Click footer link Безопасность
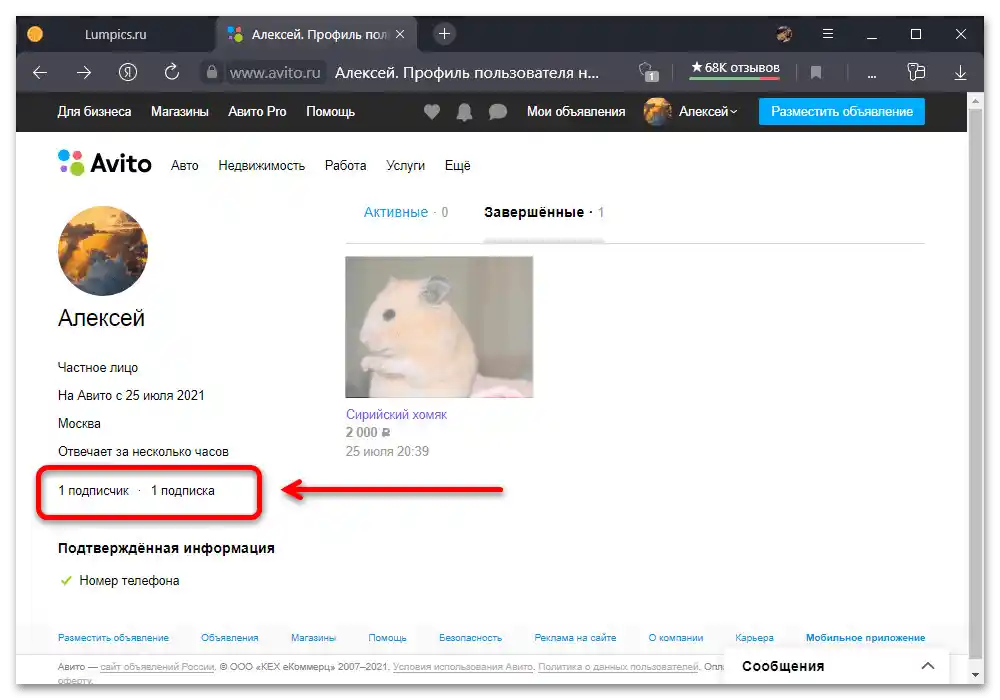Viewport: 1000px width, 700px height. coord(471,638)
